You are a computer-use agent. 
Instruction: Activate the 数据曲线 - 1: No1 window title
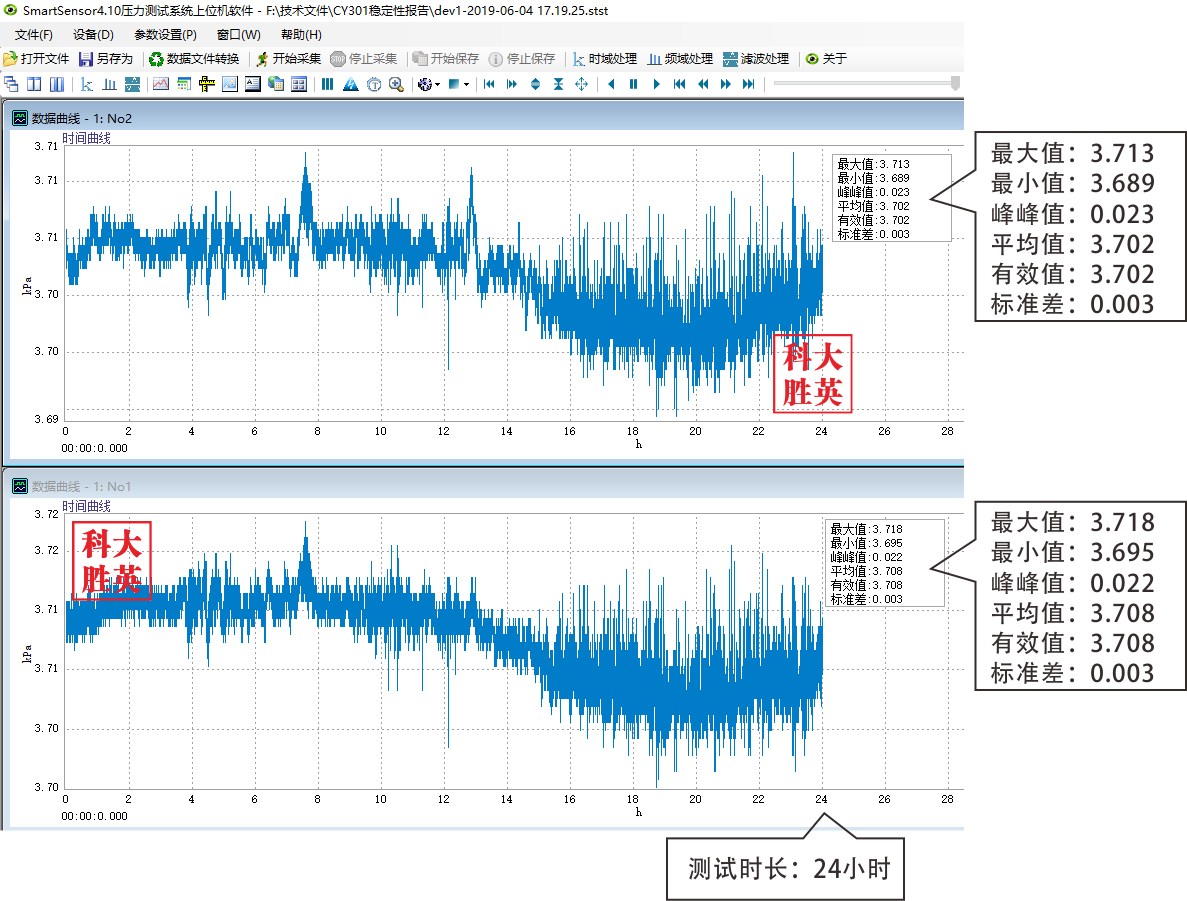point(82,487)
